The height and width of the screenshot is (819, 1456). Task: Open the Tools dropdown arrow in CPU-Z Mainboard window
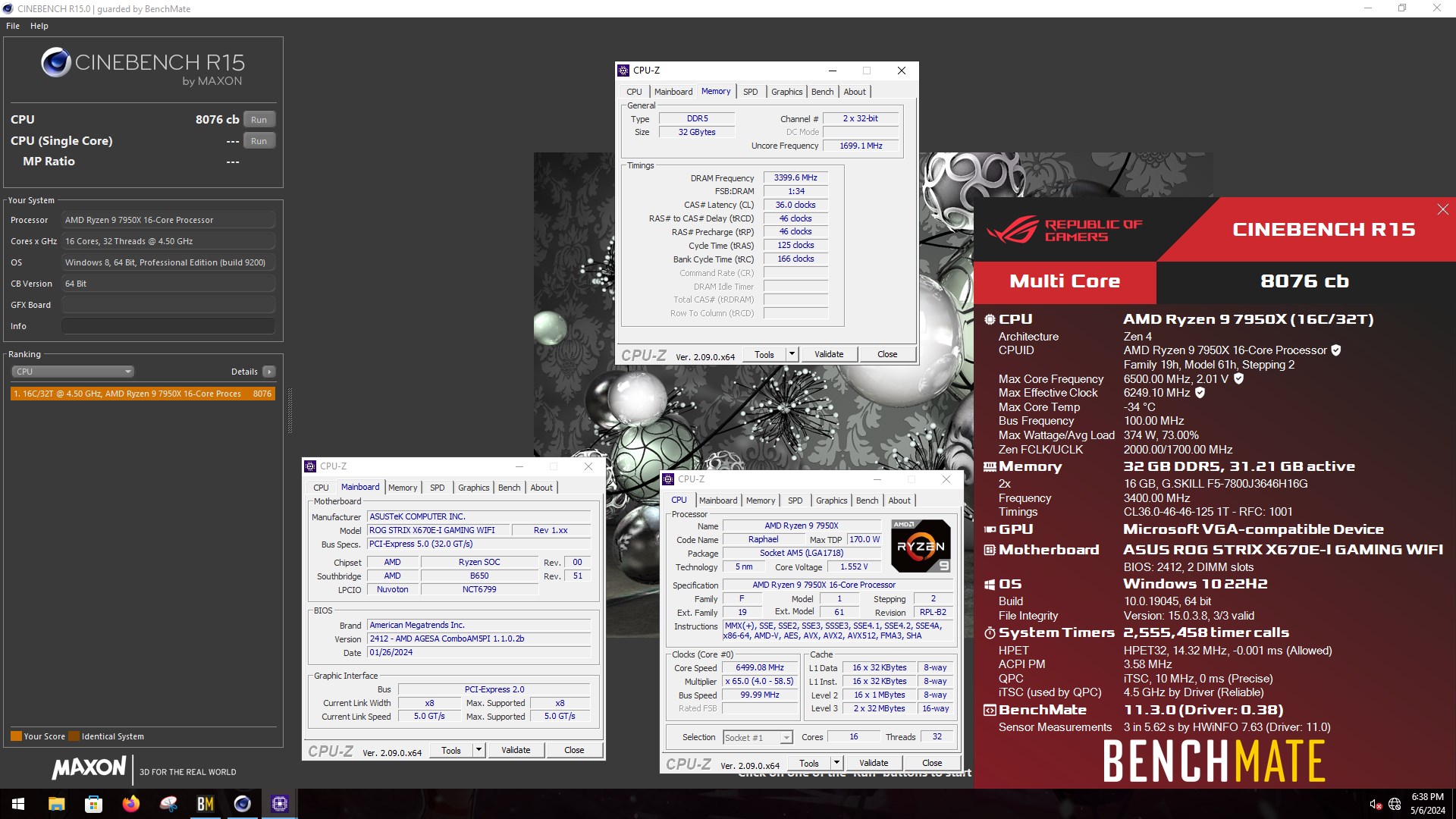click(x=479, y=750)
